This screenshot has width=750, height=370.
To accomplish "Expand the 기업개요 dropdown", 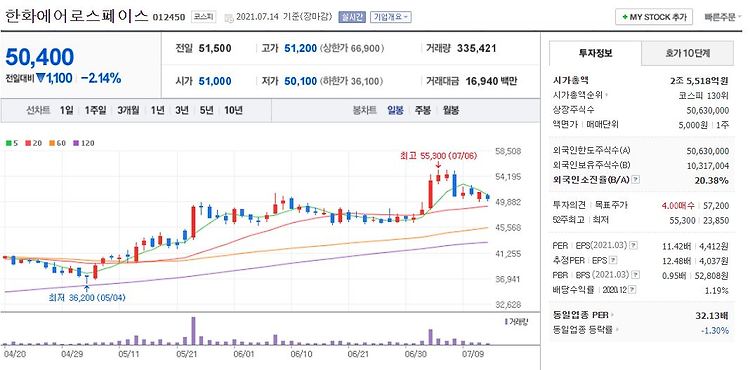I will pos(390,17).
